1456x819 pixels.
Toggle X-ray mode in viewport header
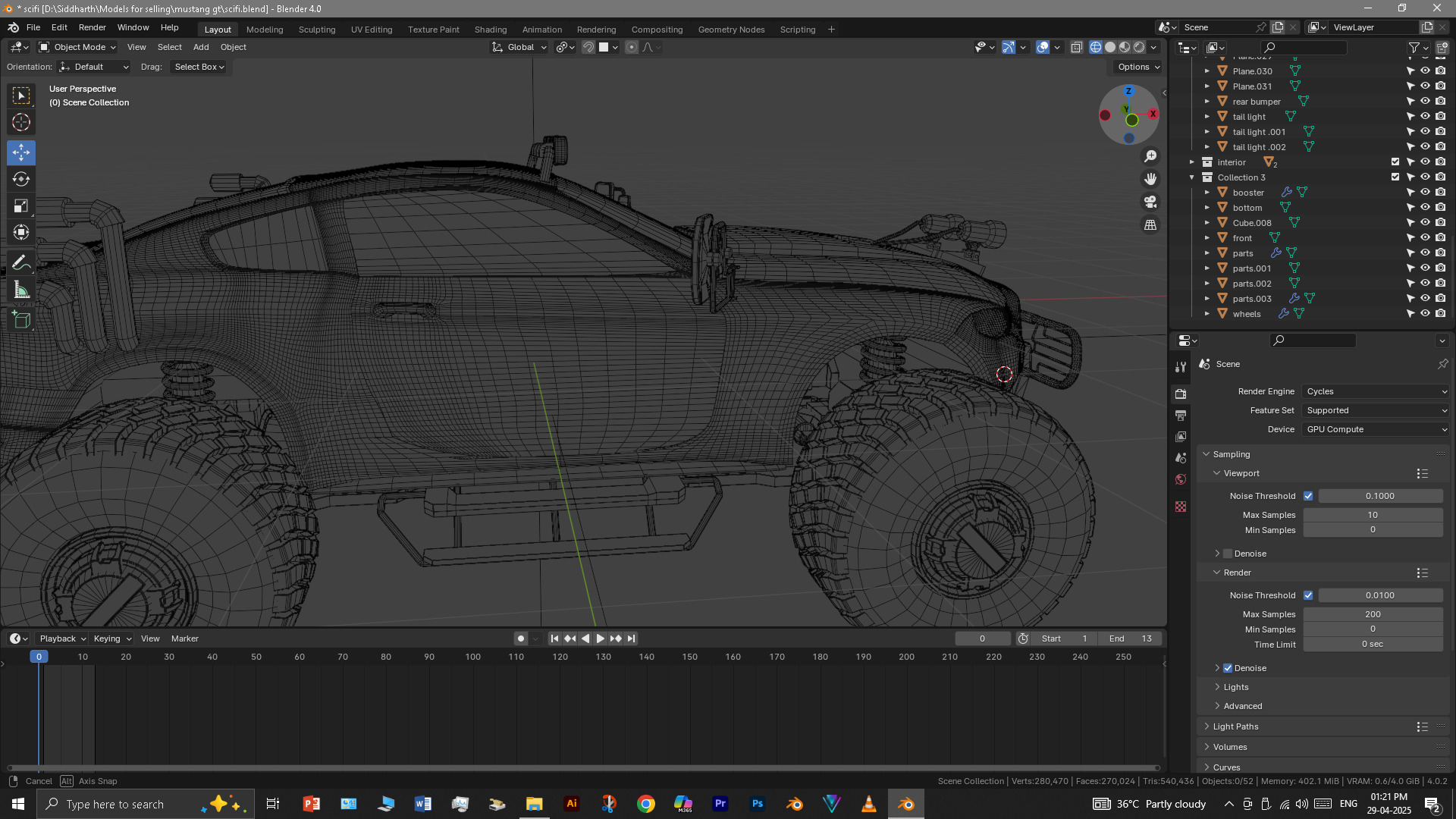[x=1077, y=47]
